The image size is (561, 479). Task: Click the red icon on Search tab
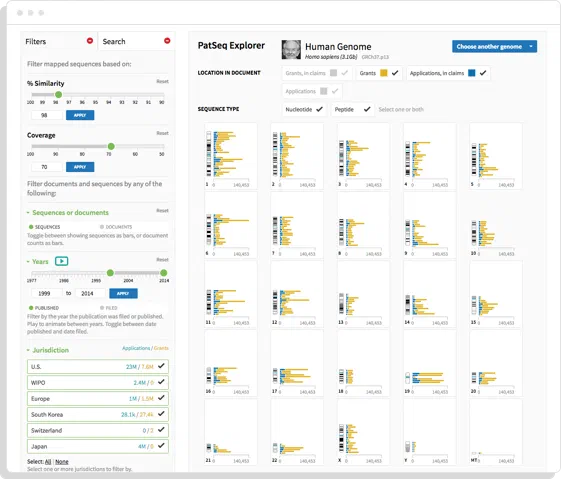click(167, 41)
